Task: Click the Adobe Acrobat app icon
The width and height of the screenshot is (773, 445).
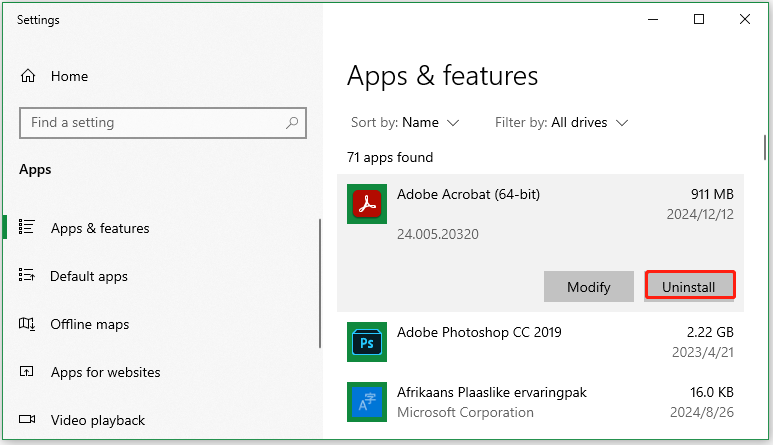Action: click(366, 204)
